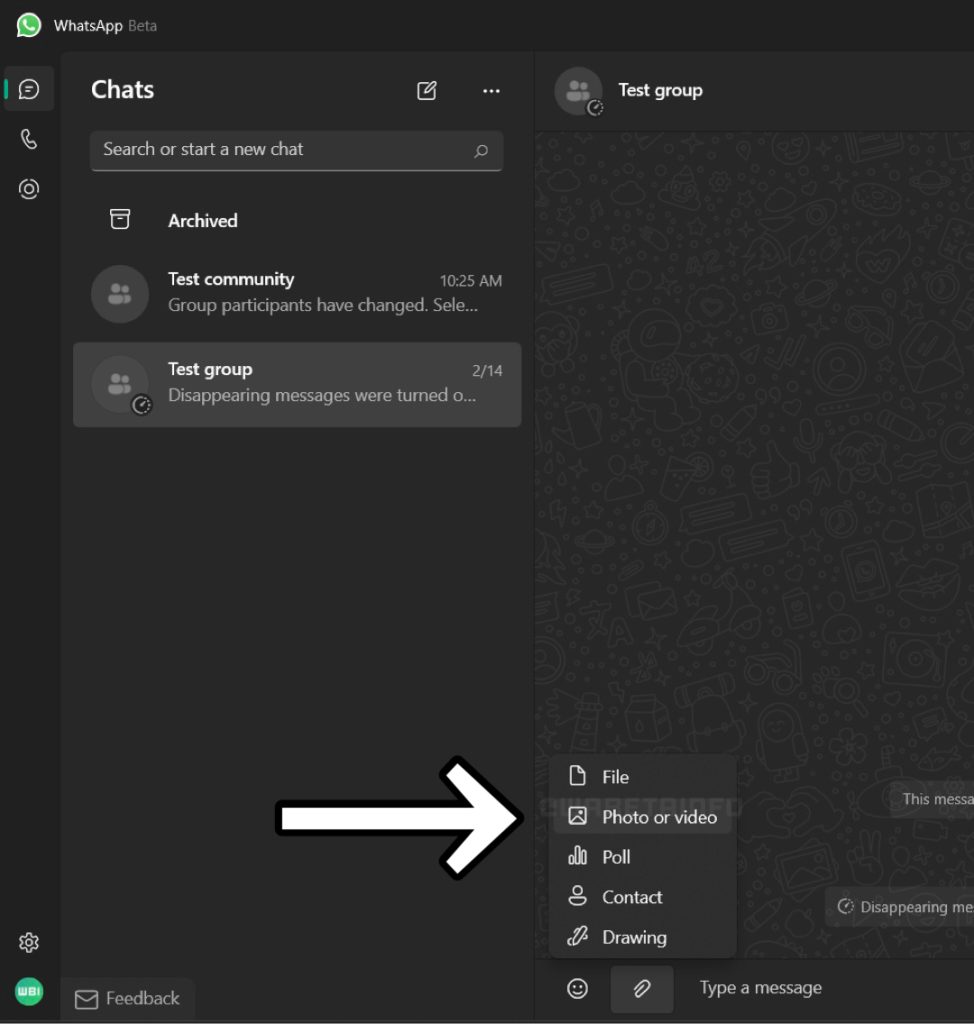Choose Photo or video attachment option
The height and width of the screenshot is (1024, 974).
pos(643,817)
